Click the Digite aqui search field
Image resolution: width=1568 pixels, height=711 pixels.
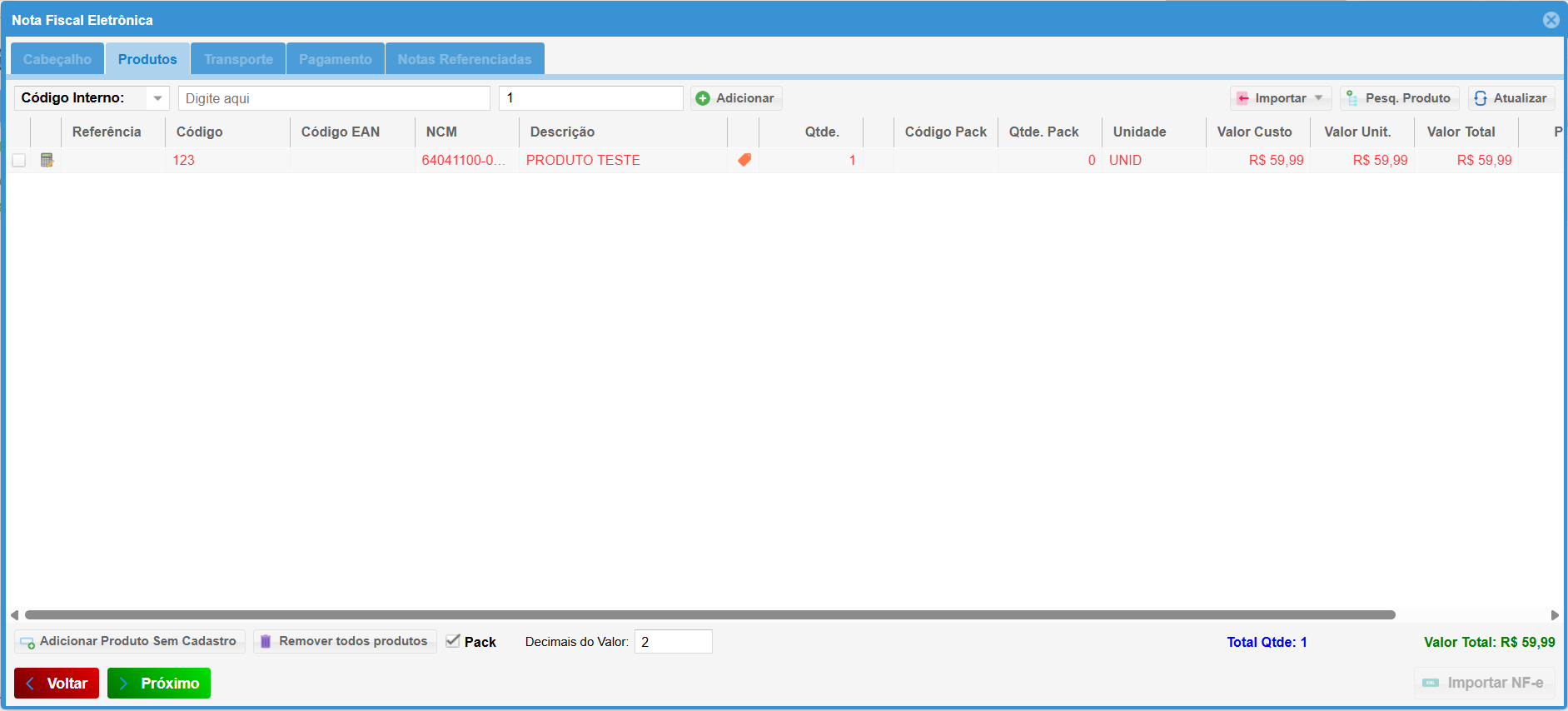tap(334, 98)
